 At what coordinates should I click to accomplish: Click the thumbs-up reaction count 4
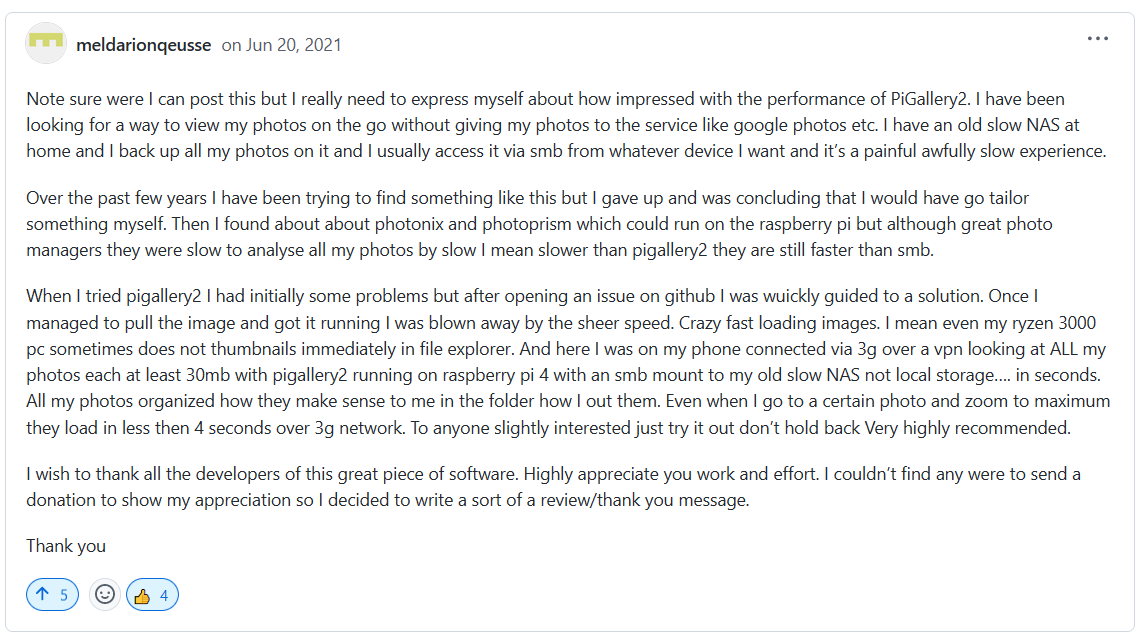click(164, 596)
